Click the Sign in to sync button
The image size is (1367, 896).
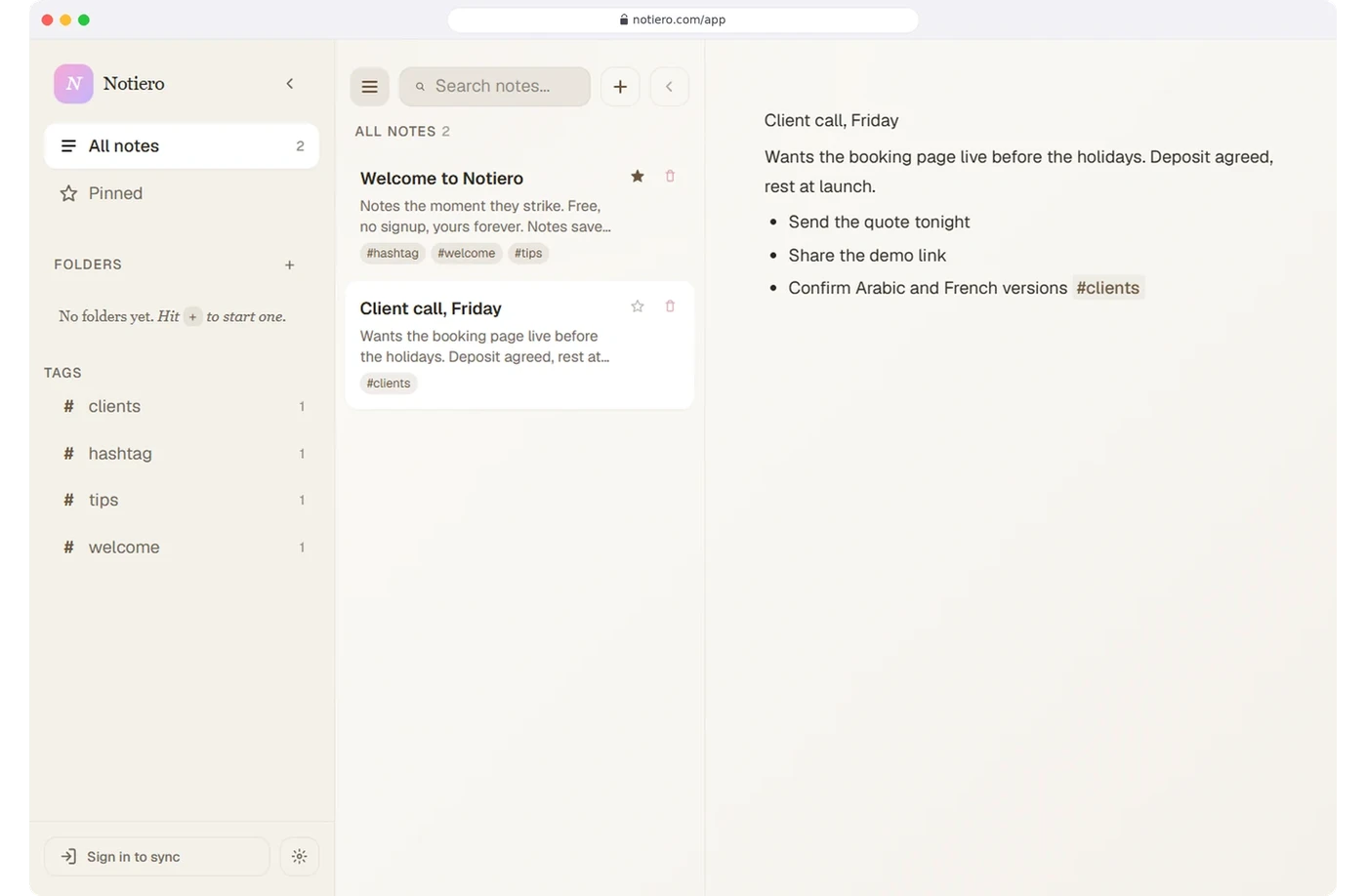coord(156,857)
